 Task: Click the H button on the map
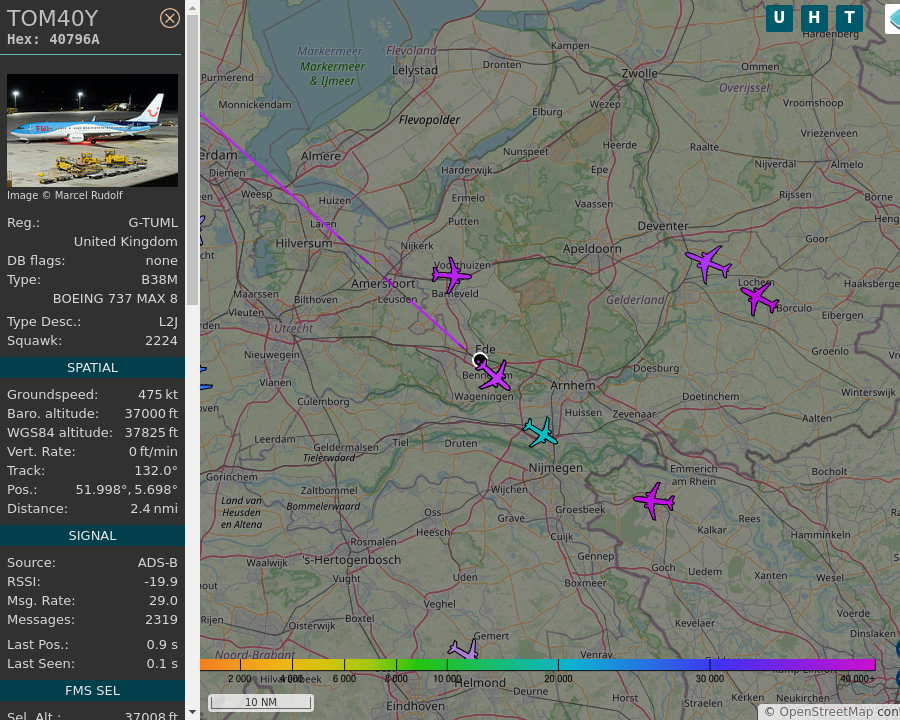(x=814, y=18)
